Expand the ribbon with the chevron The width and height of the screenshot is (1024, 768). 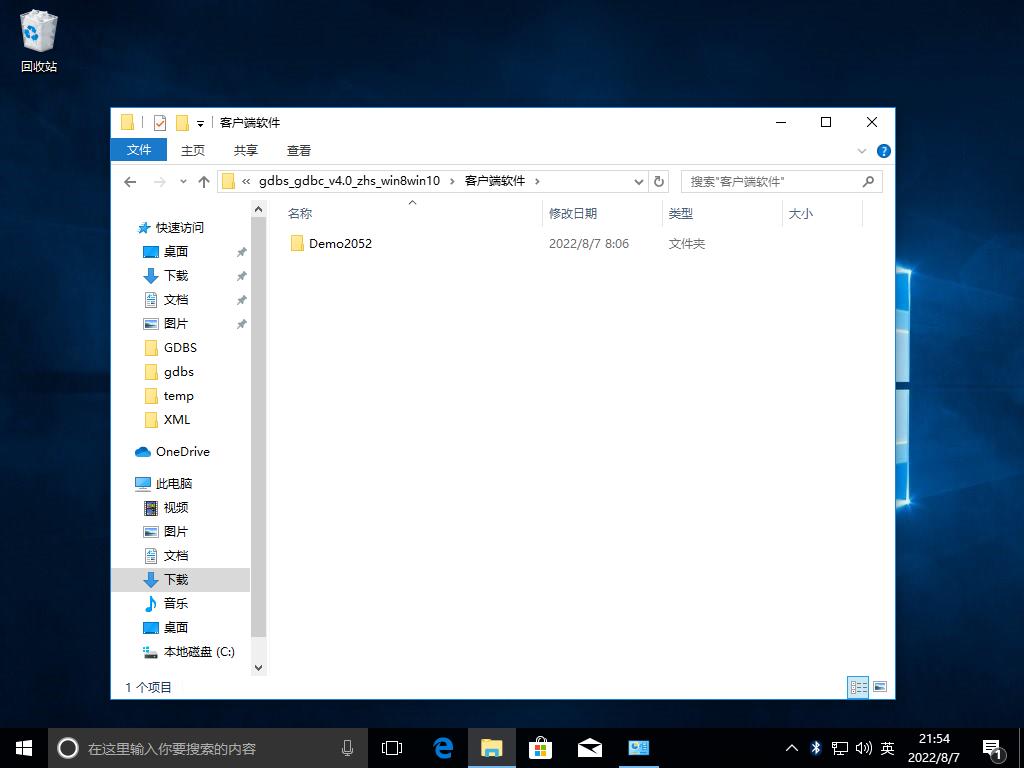coord(862,151)
